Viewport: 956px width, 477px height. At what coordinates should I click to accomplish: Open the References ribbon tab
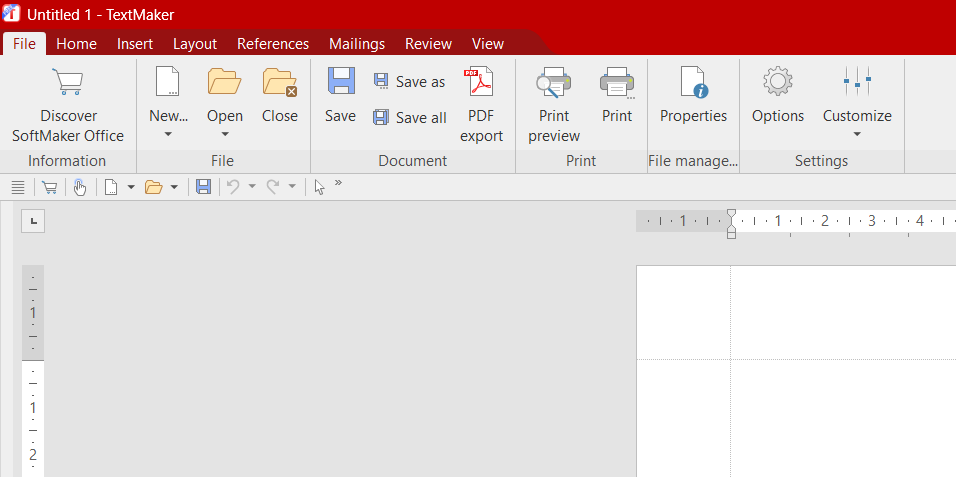[273, 44]
